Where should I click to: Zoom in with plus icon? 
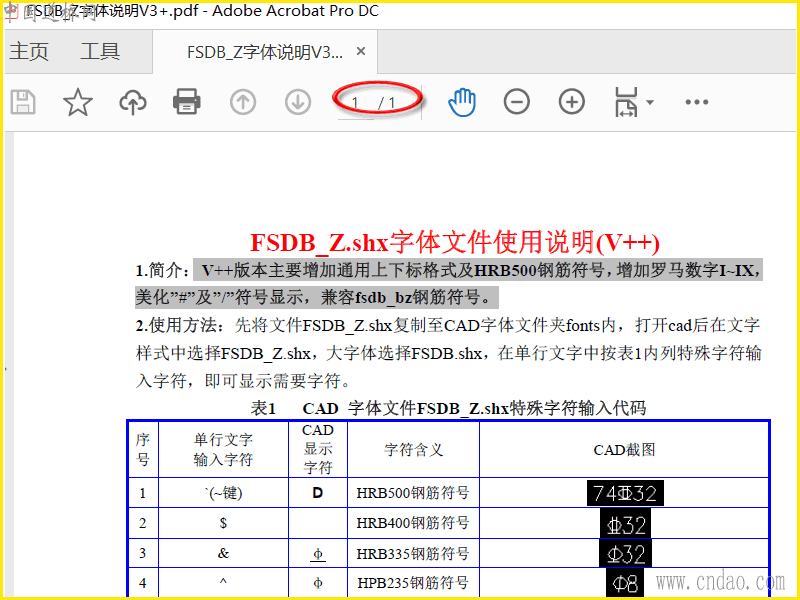[572, 102]
